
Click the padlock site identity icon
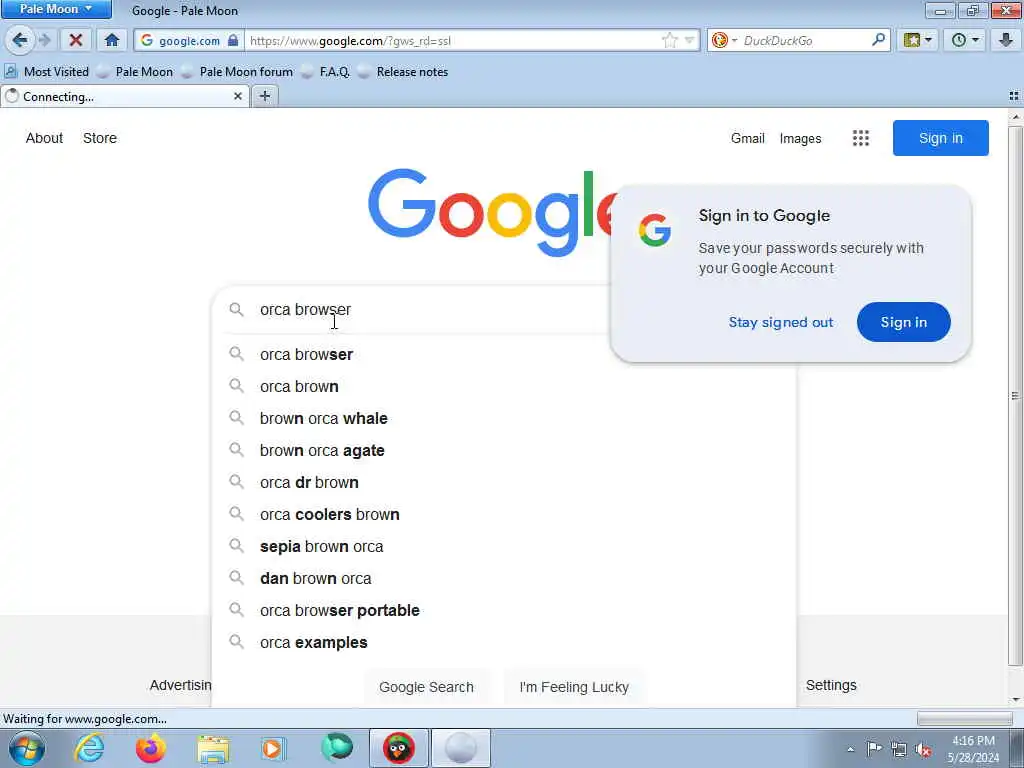pyautogui.click(x=233, y=40)
